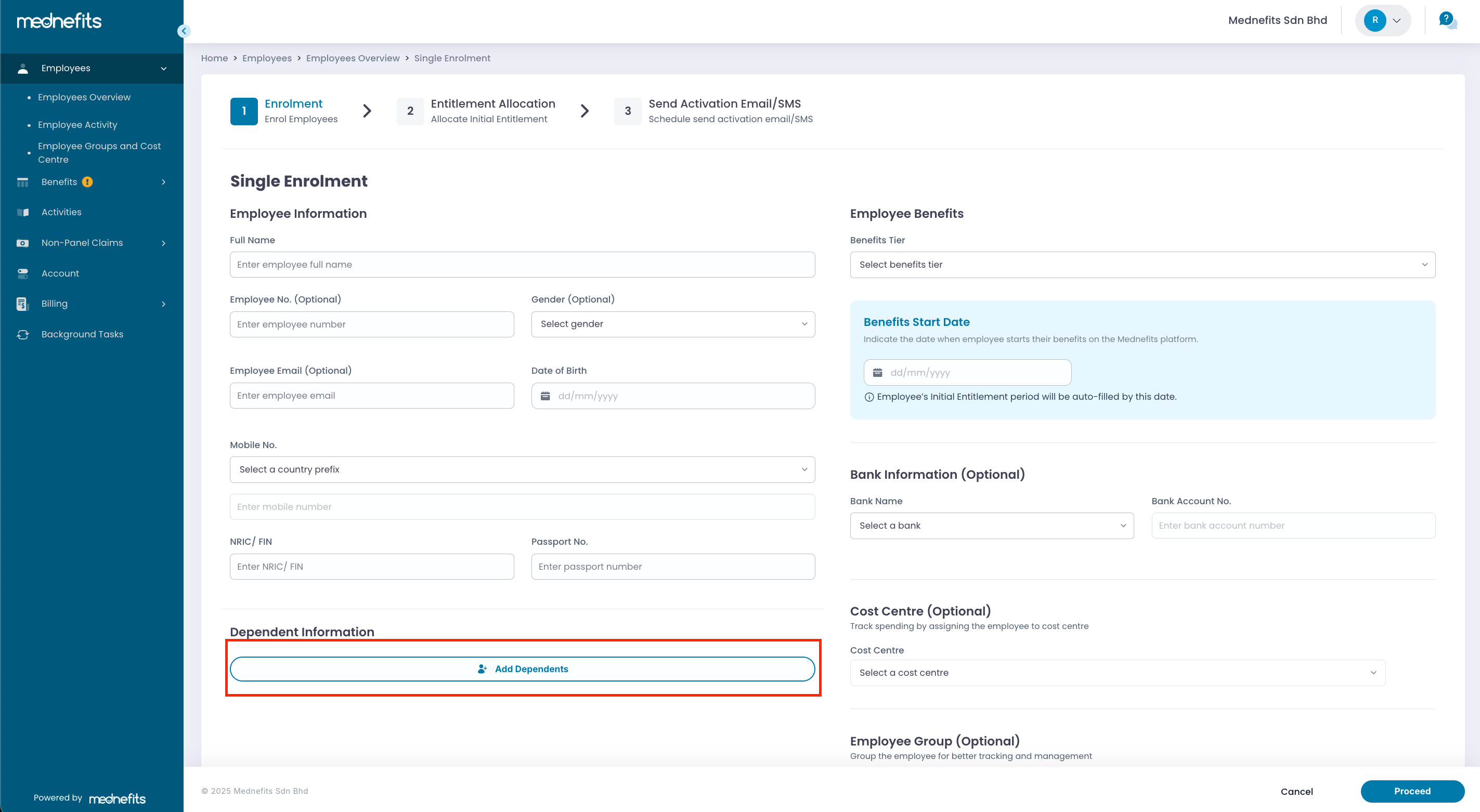Go to Employee Activity menu item
This screenshot has height=812, width=1480.
pos(77,125)
